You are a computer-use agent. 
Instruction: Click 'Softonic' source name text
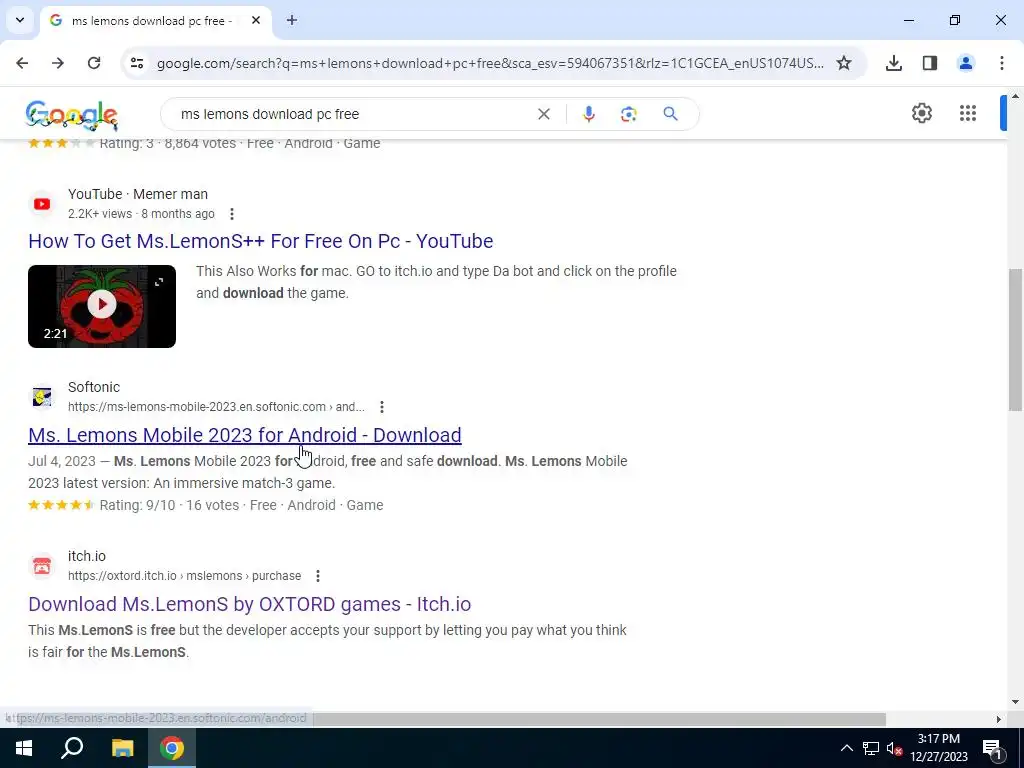(x=94, y=387)
